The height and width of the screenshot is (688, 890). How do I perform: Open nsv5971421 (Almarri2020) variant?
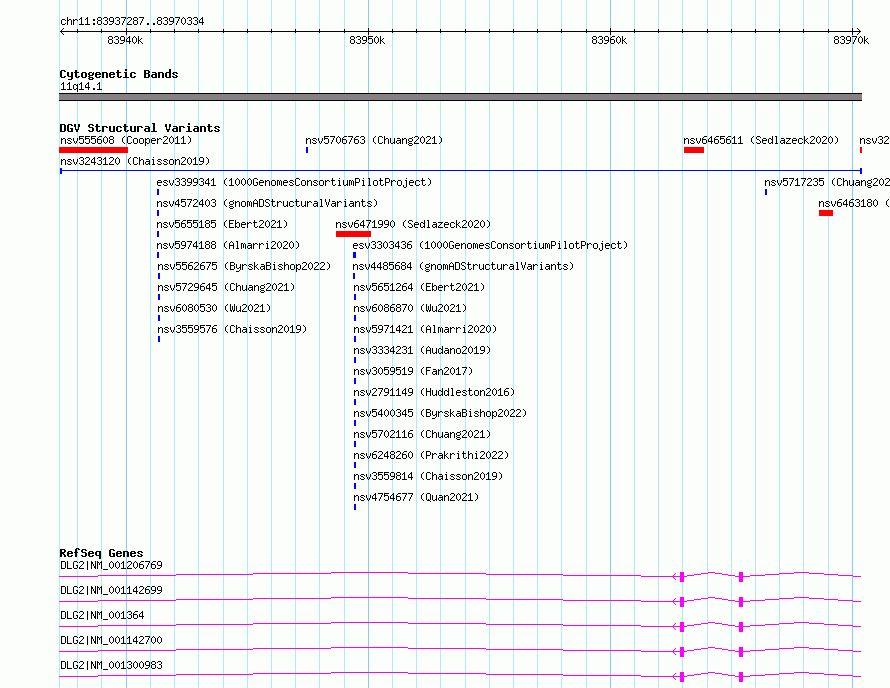[x=425, y=329]
